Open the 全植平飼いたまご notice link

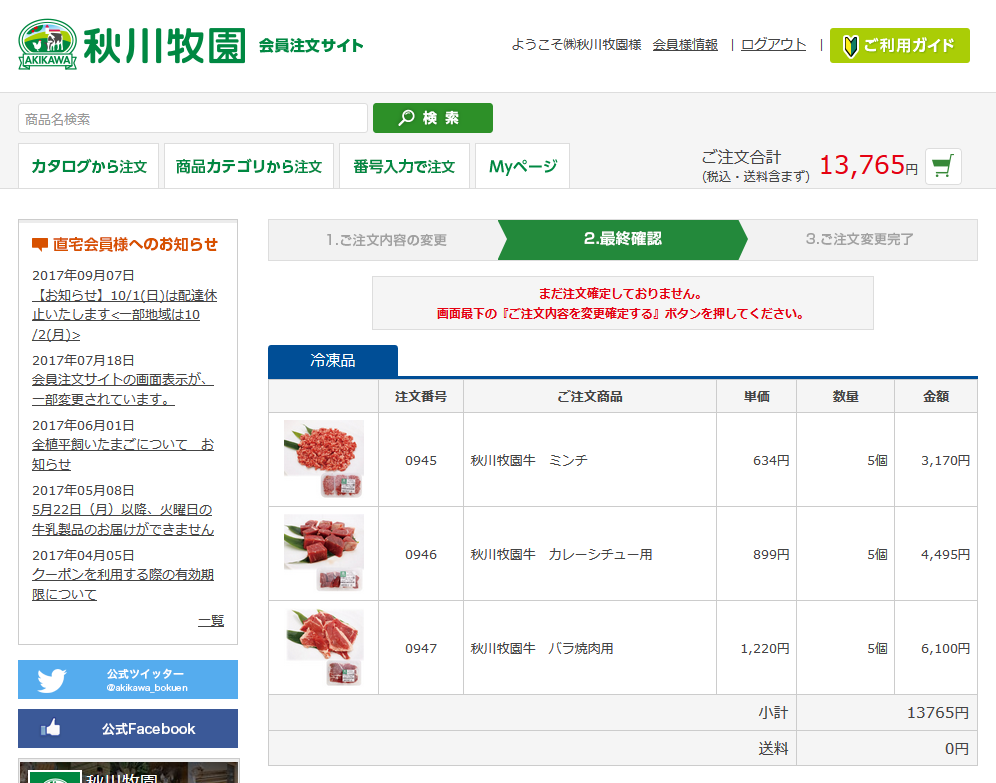point(123,454)
